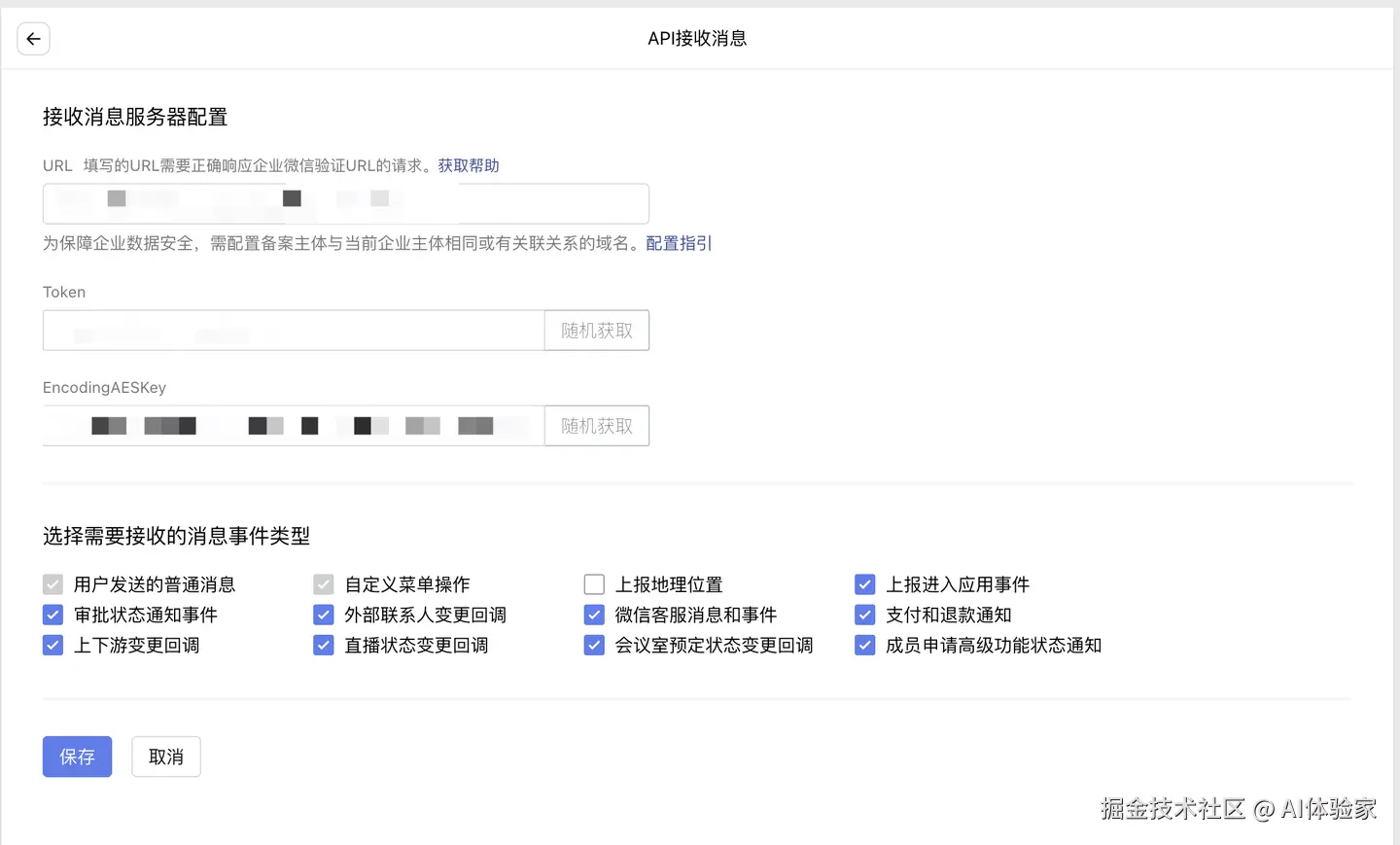Click the 取消 button
Screen dimensions: 1400x845
165,756
